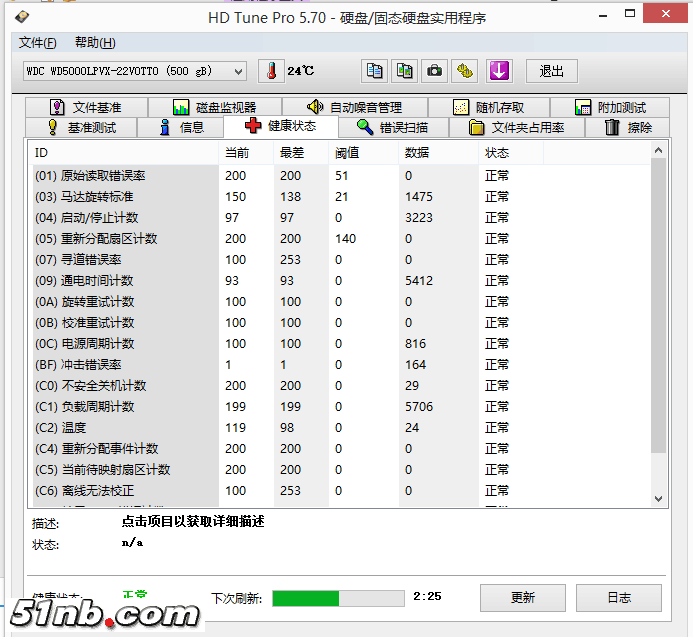Click the copy text to clipboard icon
This screenshot has width=693, height=637.
tap(374, 71)
